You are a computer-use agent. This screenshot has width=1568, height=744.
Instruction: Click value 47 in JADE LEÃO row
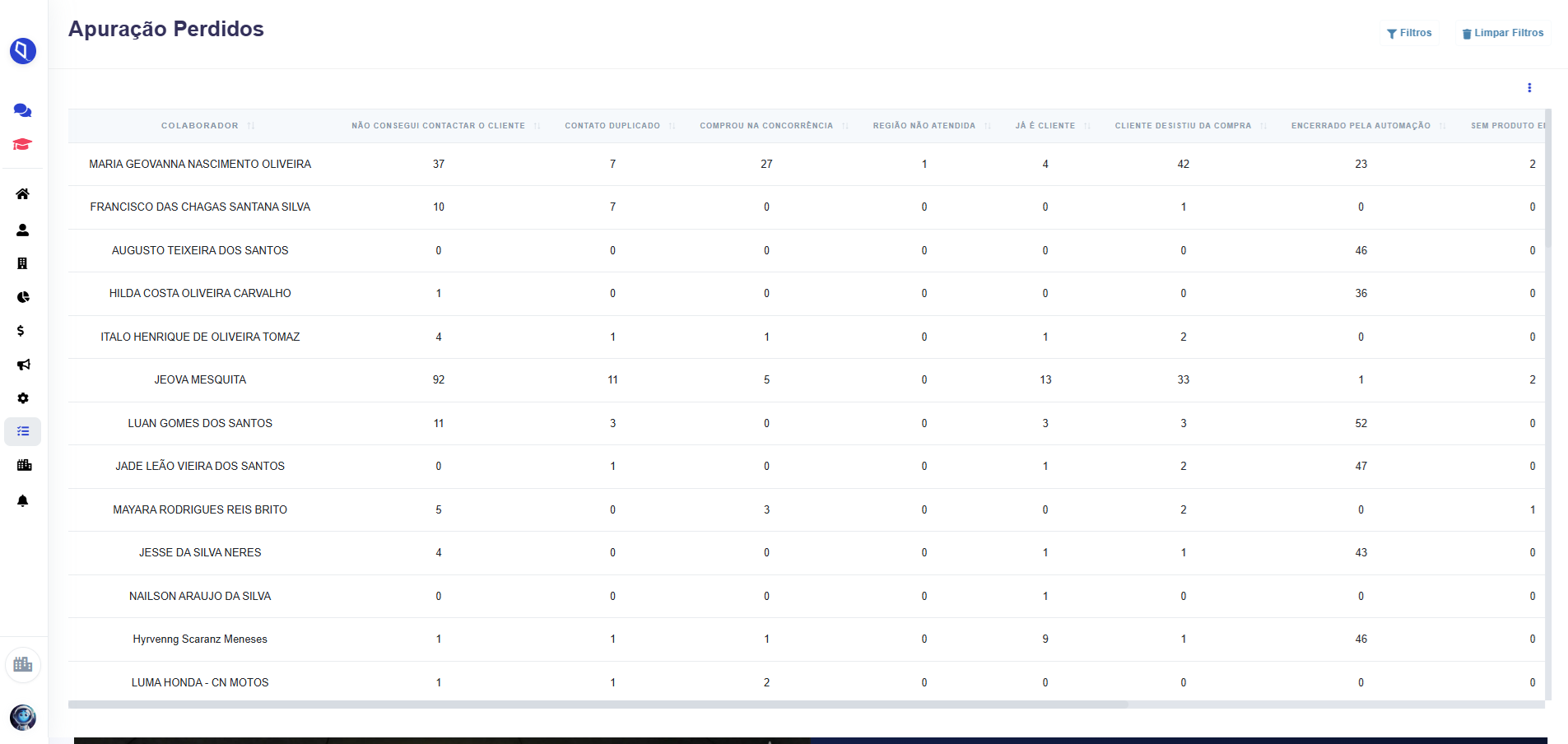click(x=1361, y=467)
